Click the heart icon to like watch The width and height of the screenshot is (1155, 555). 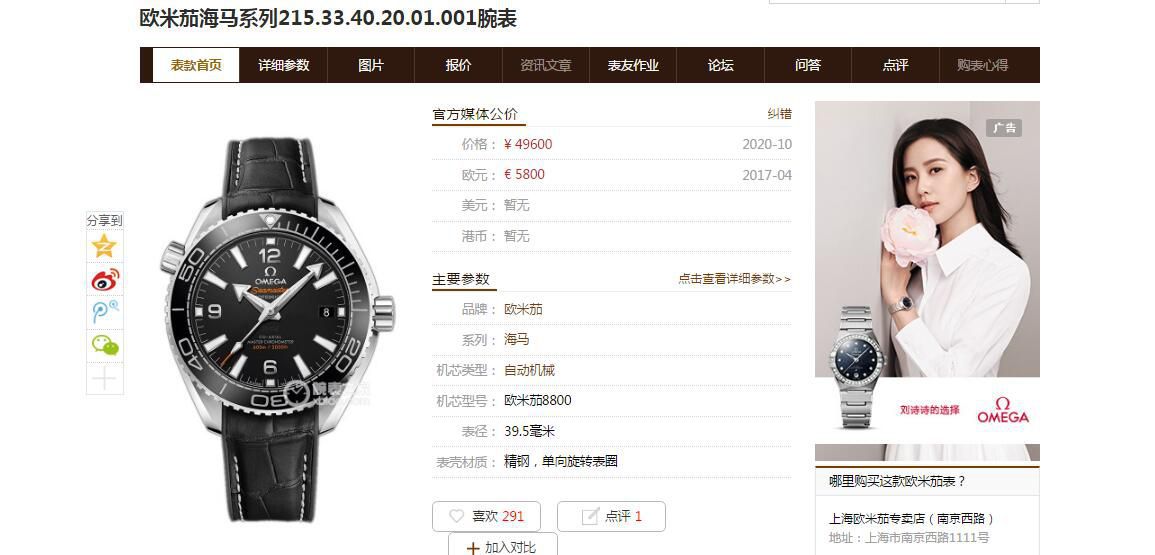(x=457, y=517)
